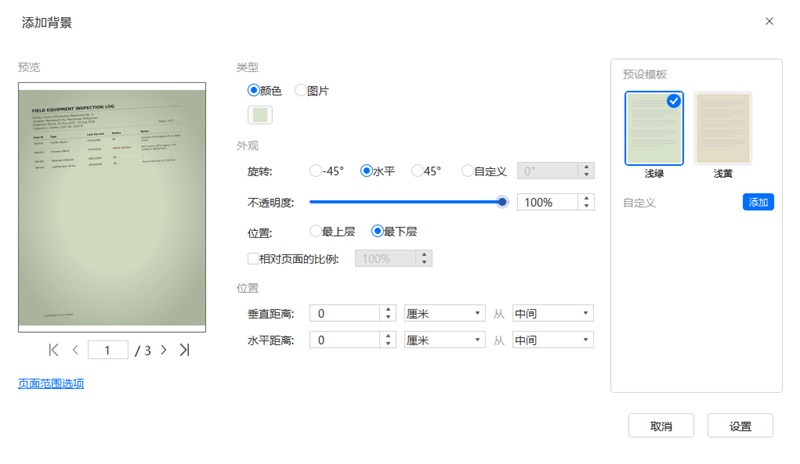Open 垂直距离 origin dropdown 中间
Viewport: 800px width, 464px height.
pyautogui.click(x=553, y=313)
